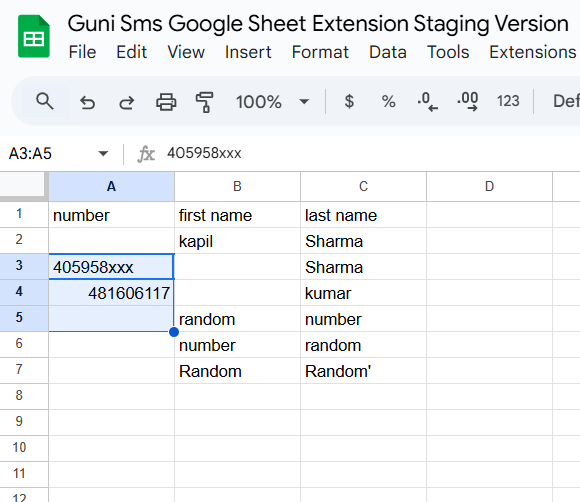This screenshot has width=580, height=502.
Task: Open more number formats 123 menu
Action: [x=508, y=101]
